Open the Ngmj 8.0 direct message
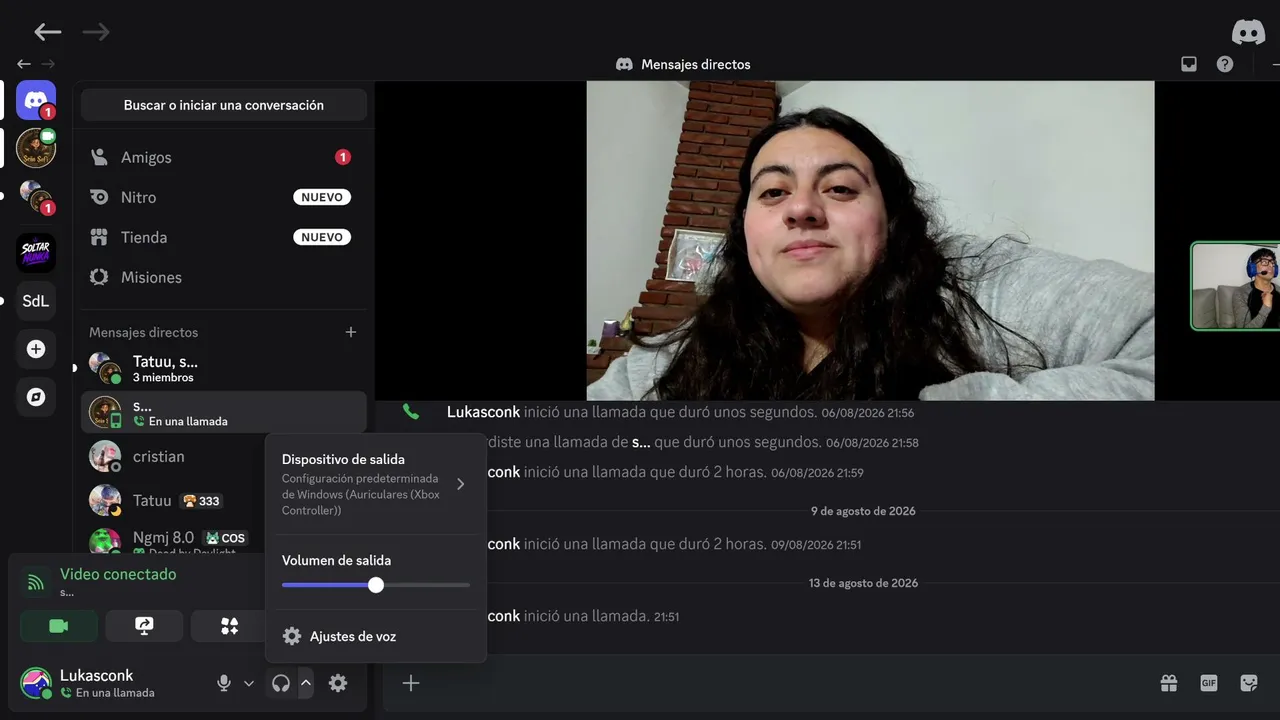The height and width of the screenshot is (720, 1280). pyautogui.click(x=174, y=542)
